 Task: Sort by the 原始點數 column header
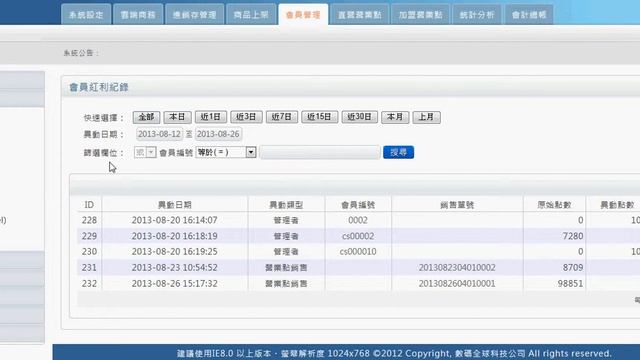554,205
